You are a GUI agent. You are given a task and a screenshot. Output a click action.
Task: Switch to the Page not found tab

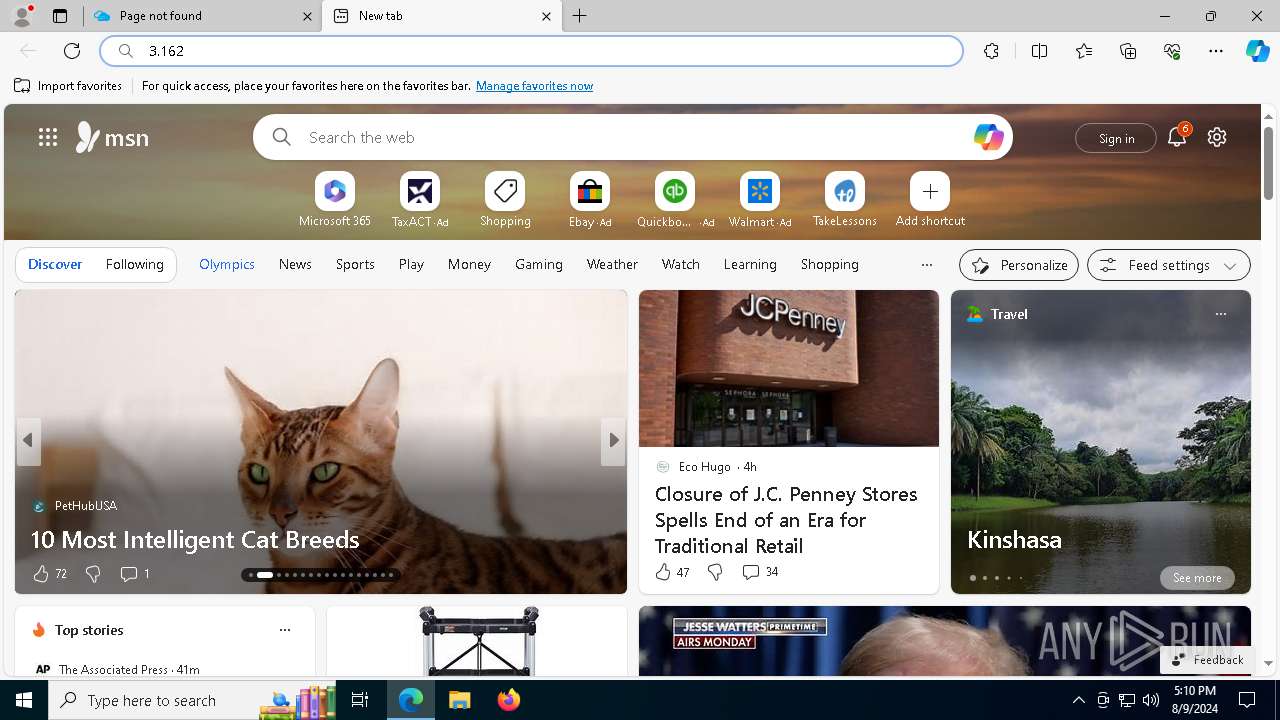tap(204, 16)
